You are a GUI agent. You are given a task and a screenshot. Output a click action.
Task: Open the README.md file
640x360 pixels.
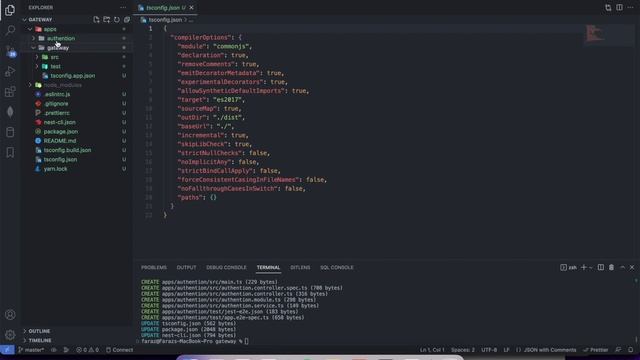coord(60,141)
